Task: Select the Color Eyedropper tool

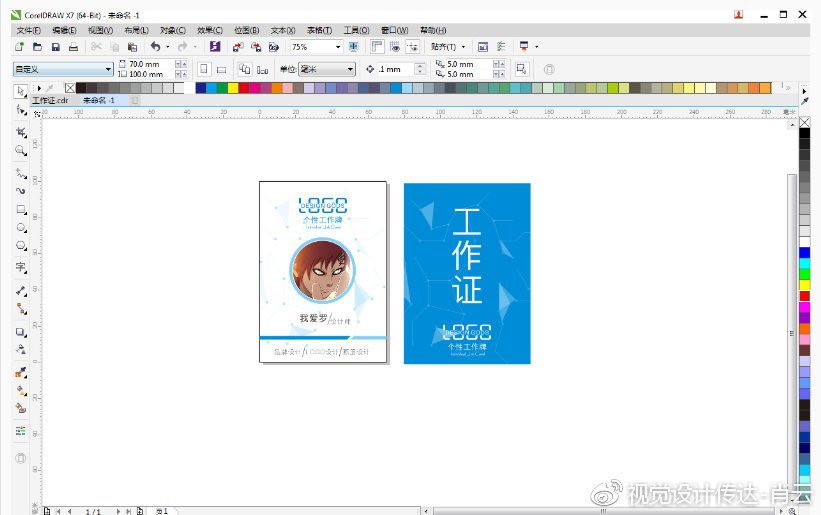Action: click(20, 373)
